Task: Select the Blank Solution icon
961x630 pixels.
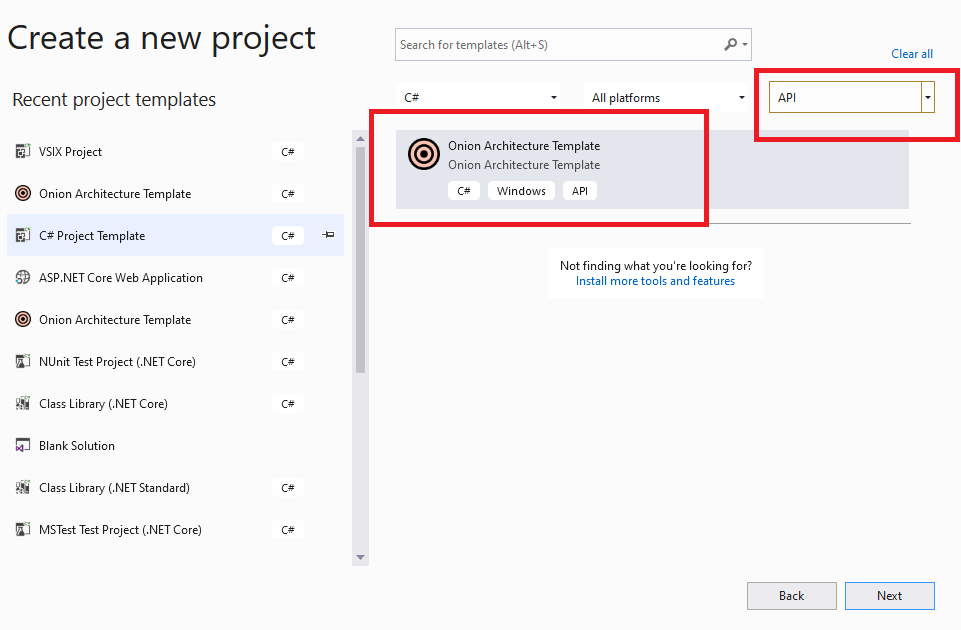Action: 24,445
